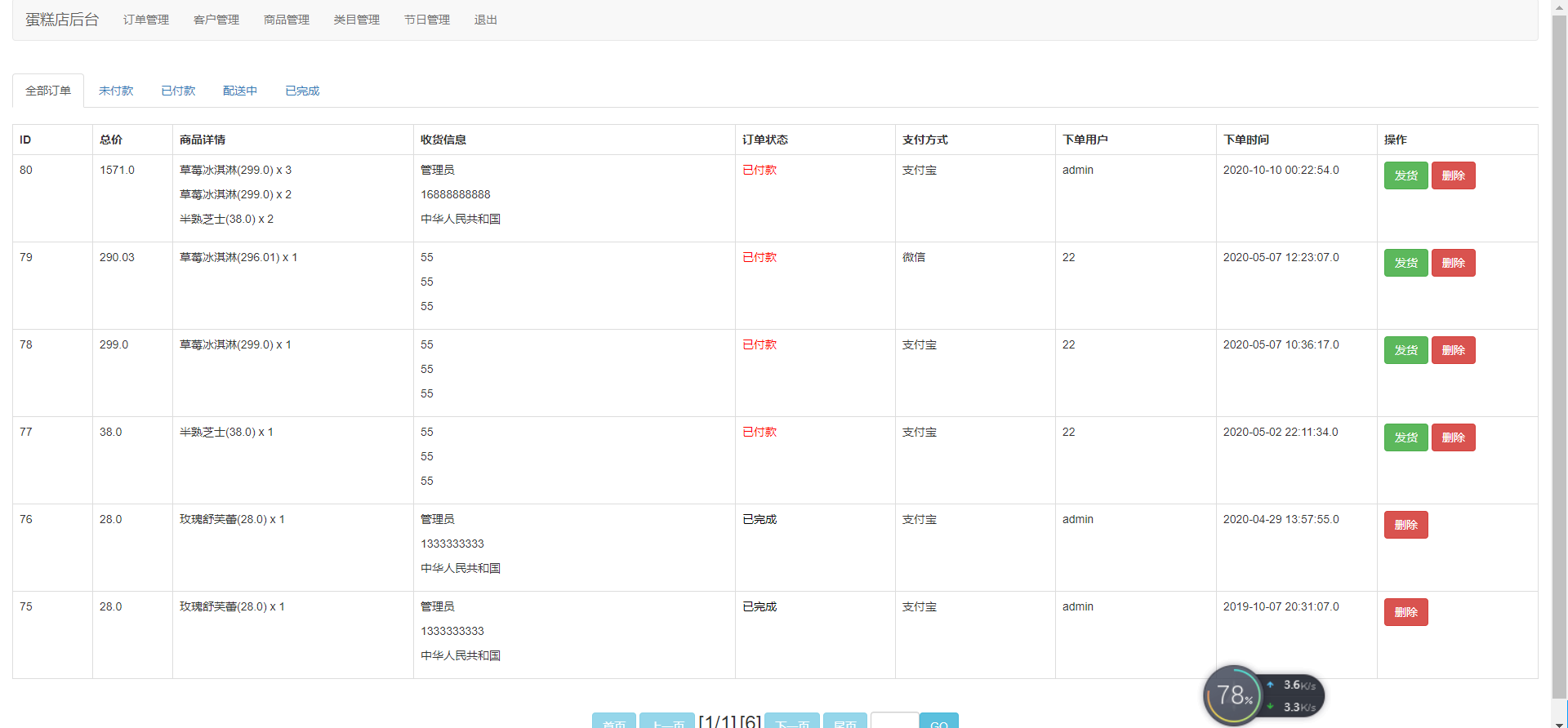
Task: Focus the page number input field
Action: coord(895,721)
